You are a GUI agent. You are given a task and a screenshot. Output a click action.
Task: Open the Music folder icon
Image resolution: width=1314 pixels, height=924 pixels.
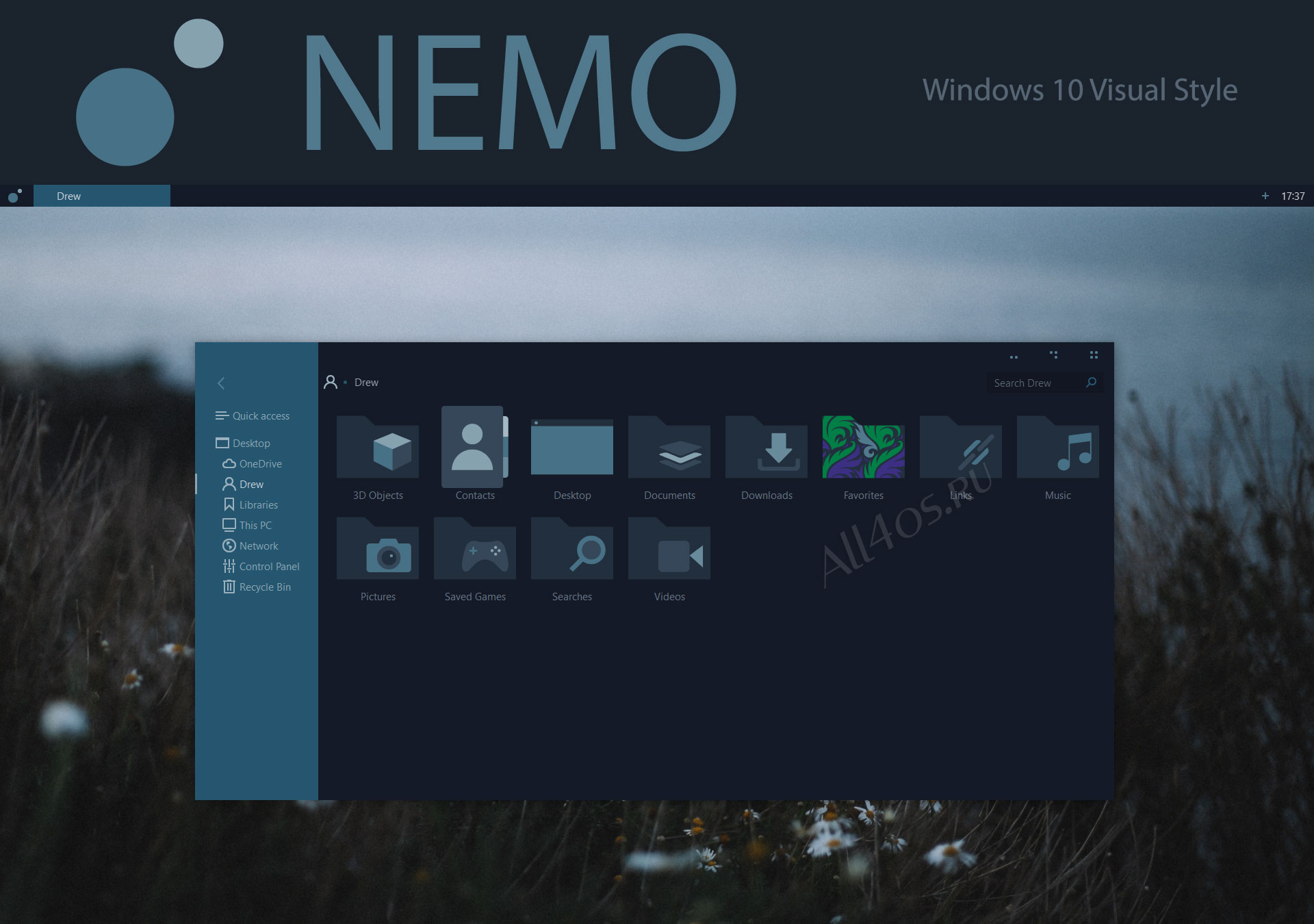point(1058,447)
